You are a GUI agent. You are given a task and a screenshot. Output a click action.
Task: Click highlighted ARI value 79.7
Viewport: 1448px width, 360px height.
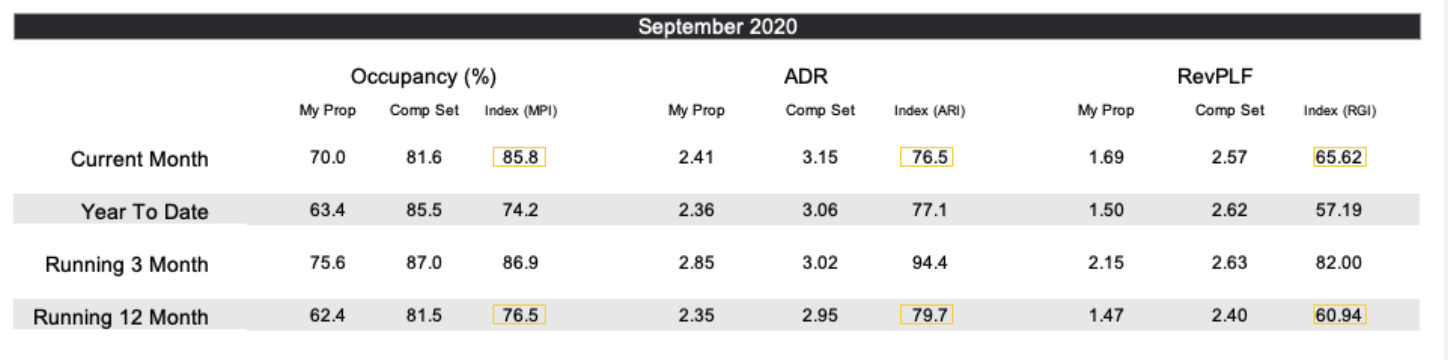click(926, 315)
